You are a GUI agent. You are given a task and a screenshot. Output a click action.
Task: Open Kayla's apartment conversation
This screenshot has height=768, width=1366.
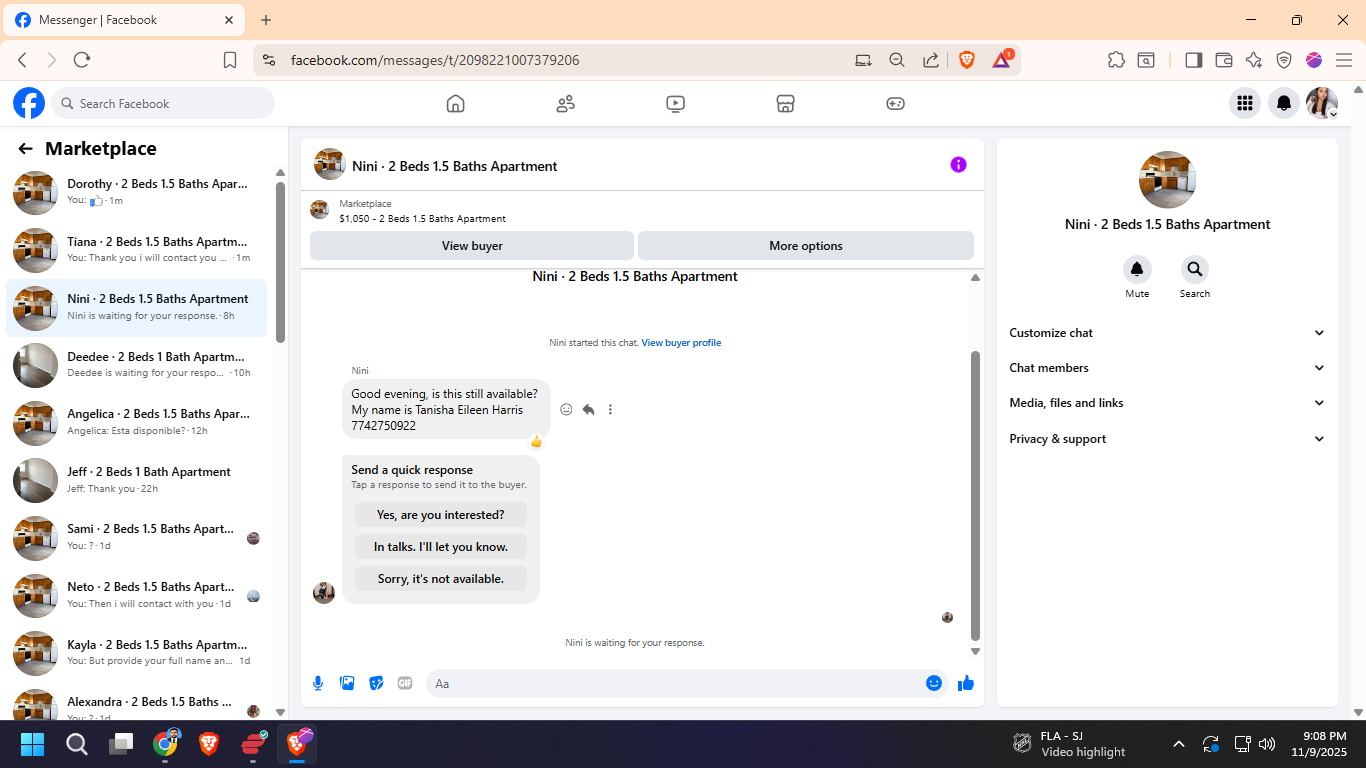137,652
